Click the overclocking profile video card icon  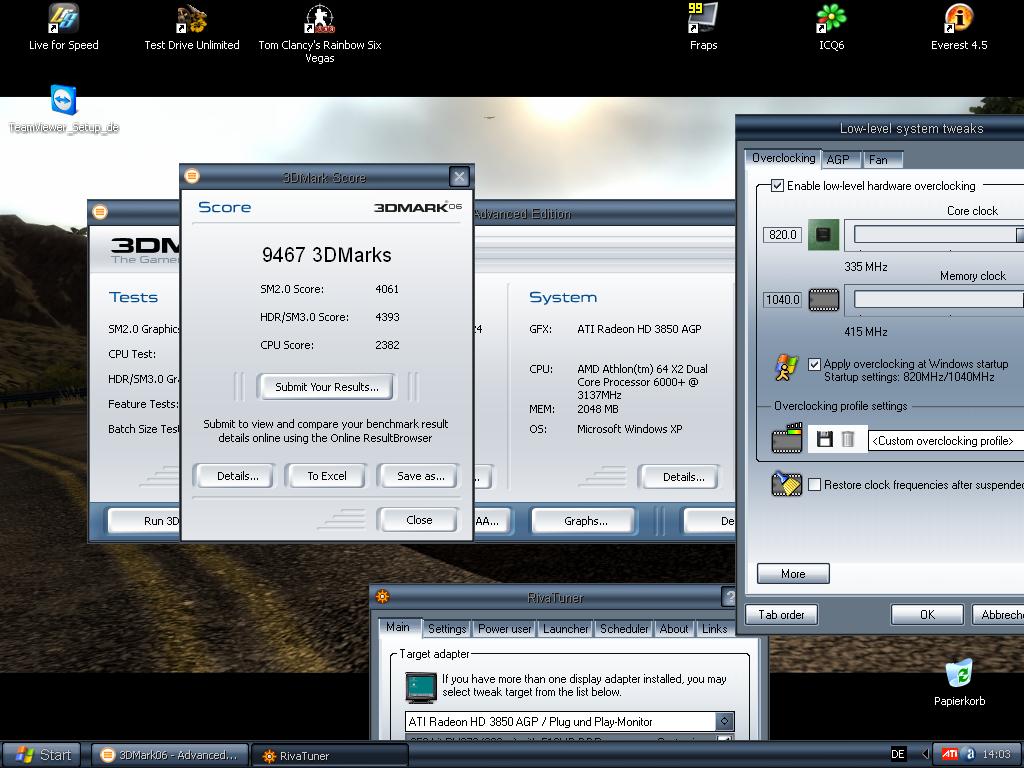(787, 438)
